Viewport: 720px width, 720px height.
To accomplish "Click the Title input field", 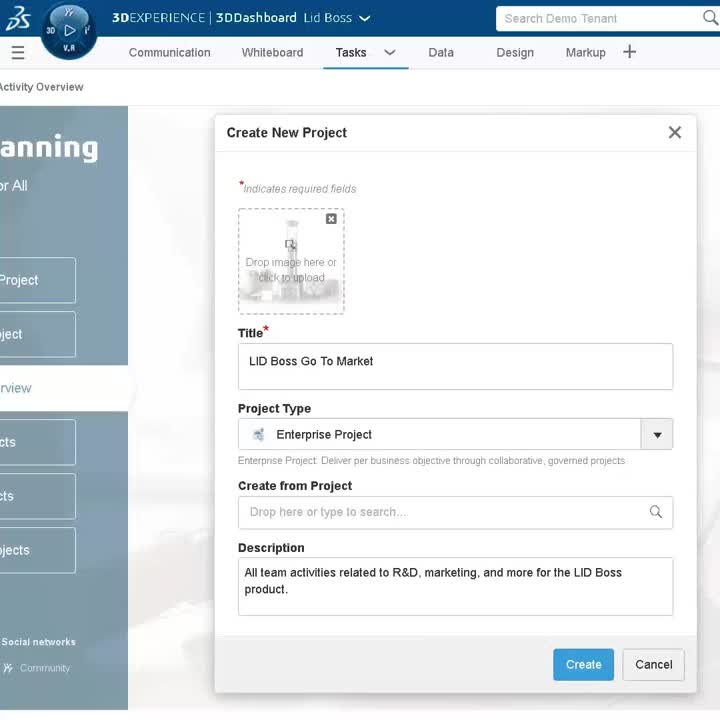I will tap(456, 366).
